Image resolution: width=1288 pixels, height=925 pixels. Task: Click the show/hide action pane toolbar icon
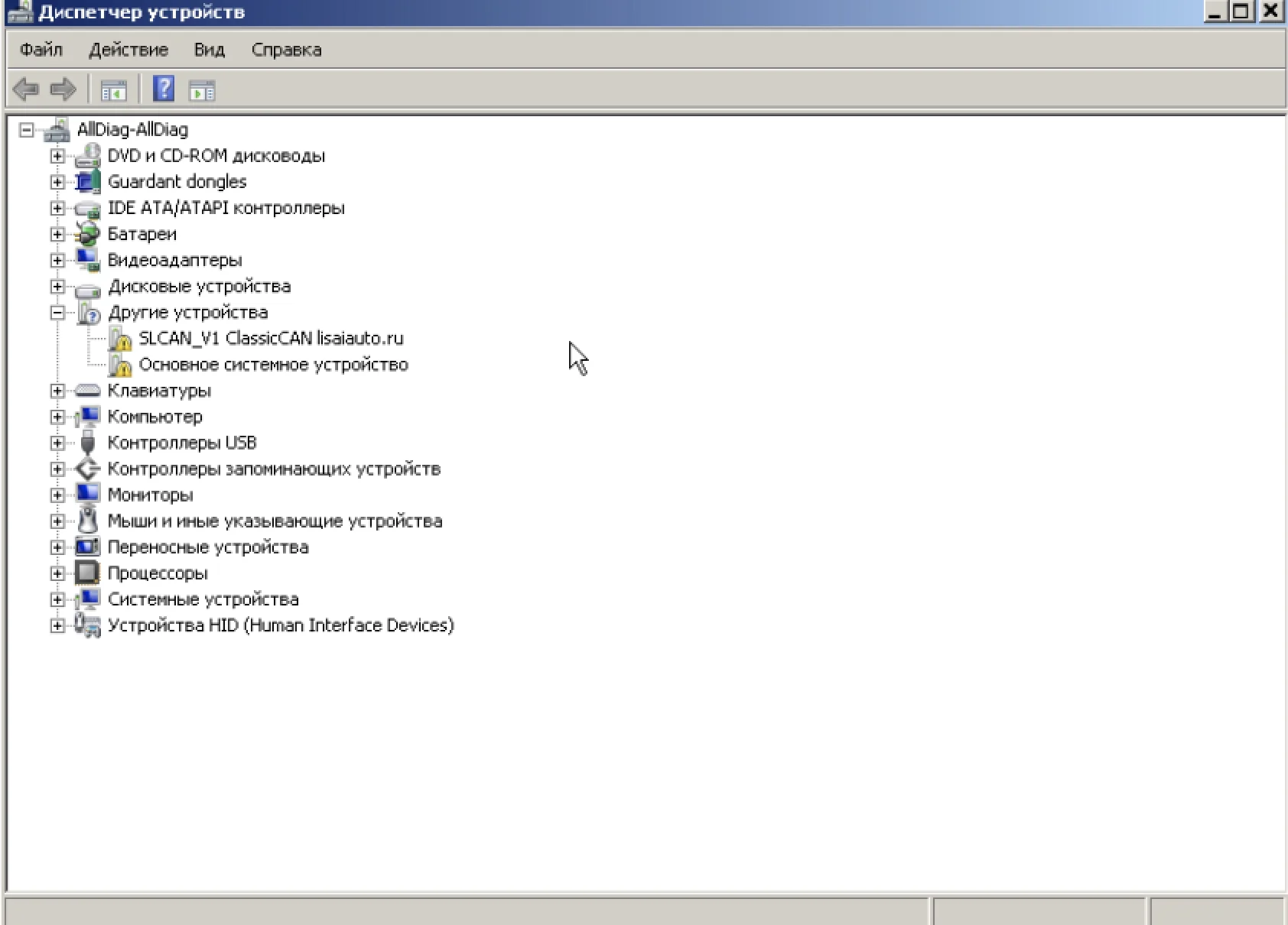(x=202, y=91)
